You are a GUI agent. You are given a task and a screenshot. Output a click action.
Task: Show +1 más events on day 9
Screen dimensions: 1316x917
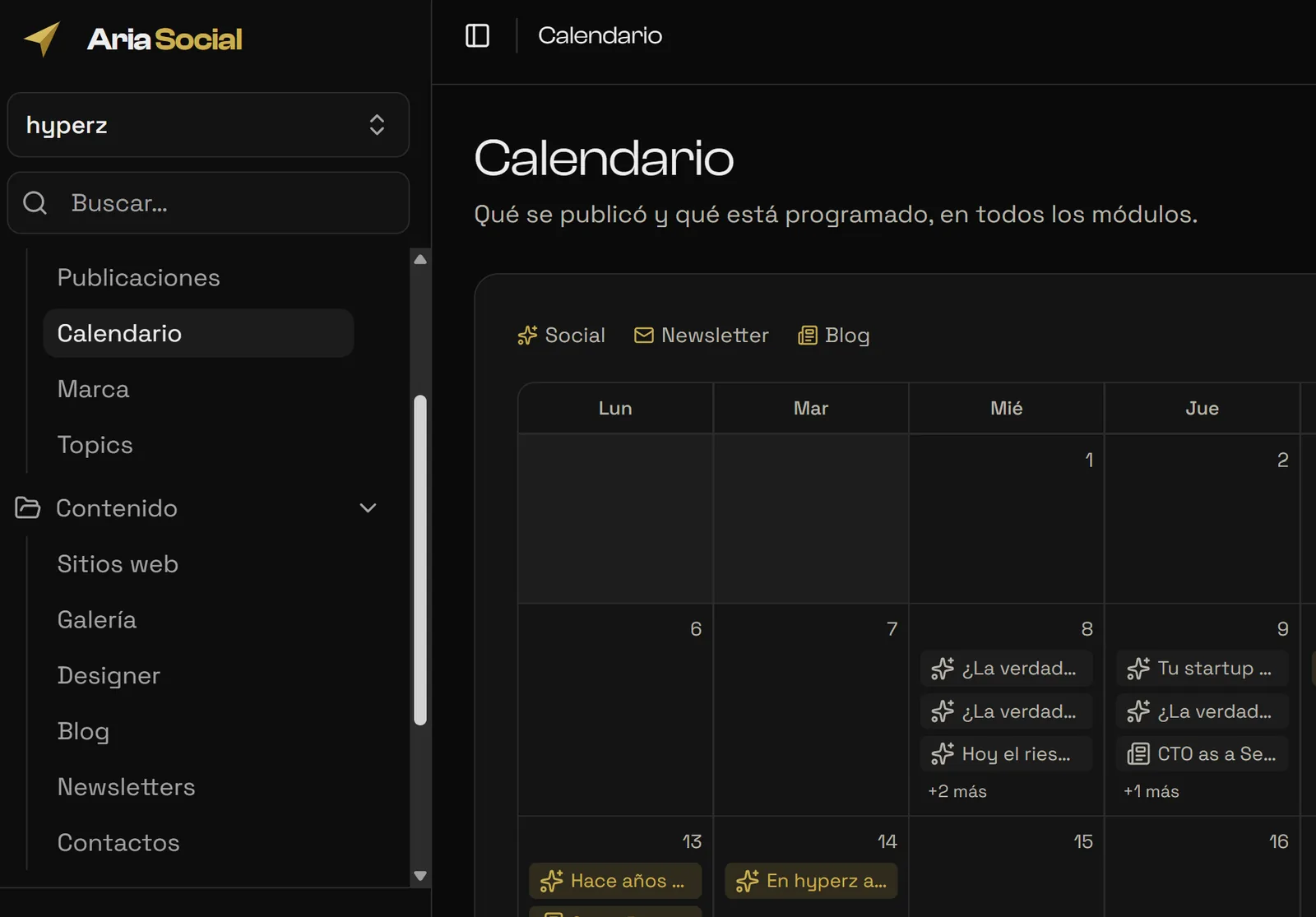point(1151,791)
